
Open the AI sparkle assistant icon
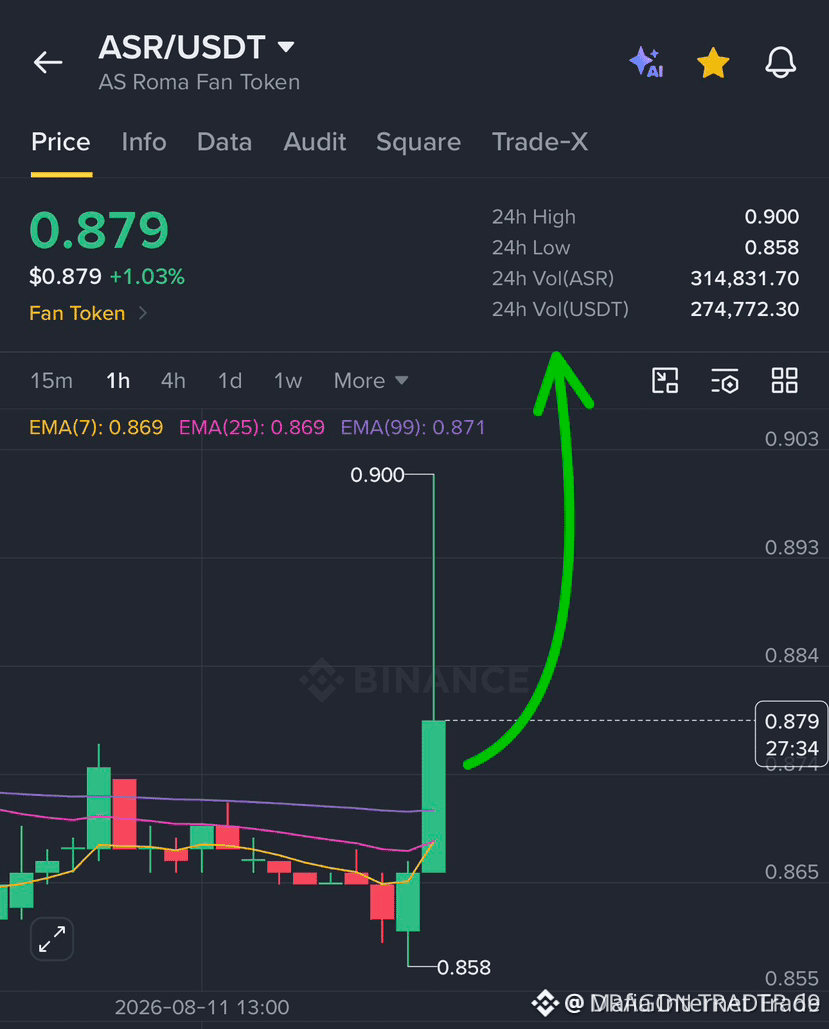(x=647, y=62)
